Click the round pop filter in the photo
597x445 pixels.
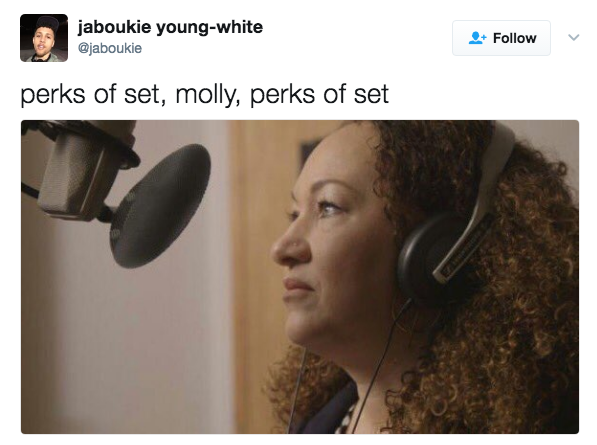click(x=160, y=206)
